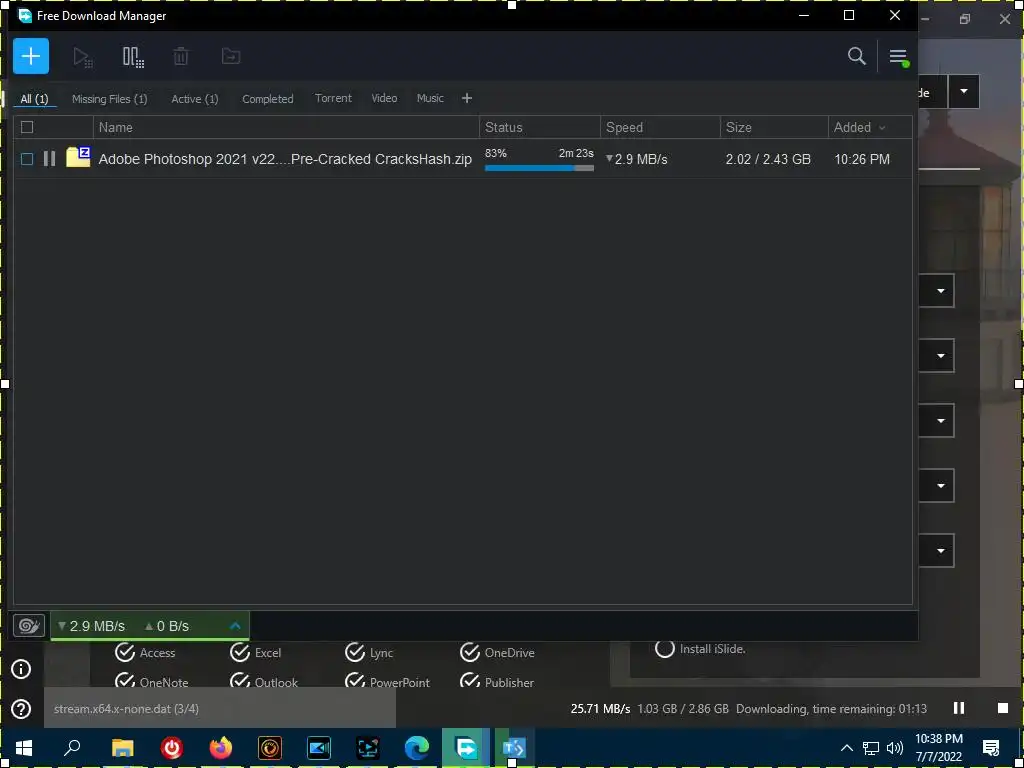Toggle the snail speed limit mode icon
The image size is (1024, 768).
(x=29, y=626)
